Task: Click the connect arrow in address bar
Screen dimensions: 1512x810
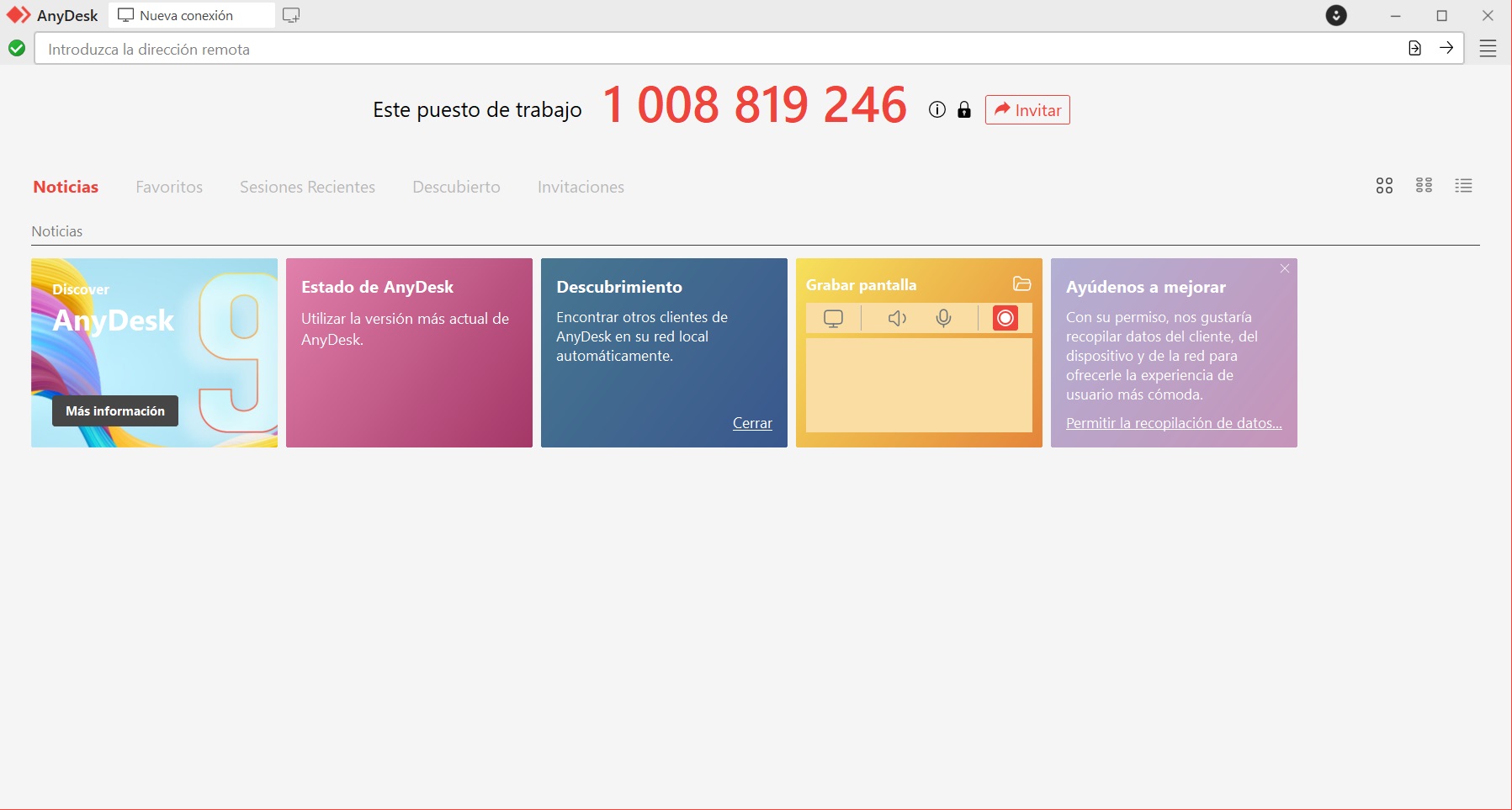Action: click(1446, 48)
